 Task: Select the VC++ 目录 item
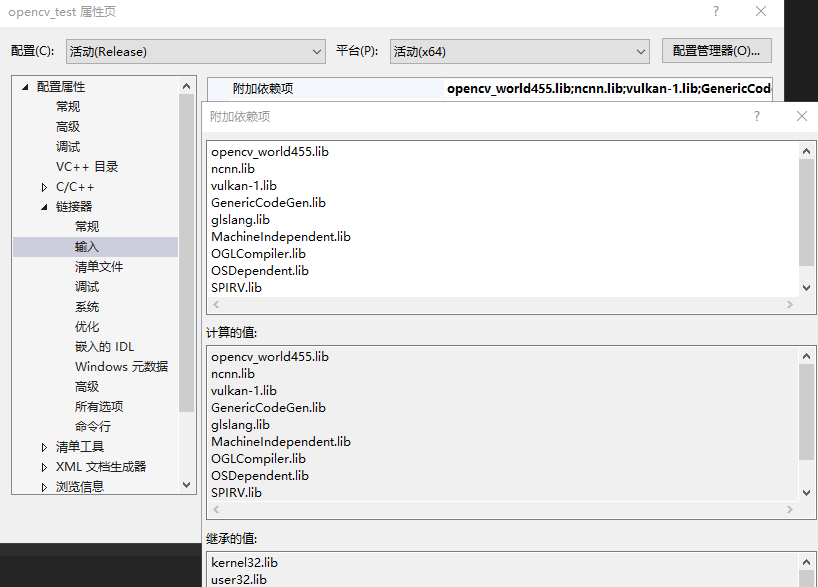click(x=87, y=166)
